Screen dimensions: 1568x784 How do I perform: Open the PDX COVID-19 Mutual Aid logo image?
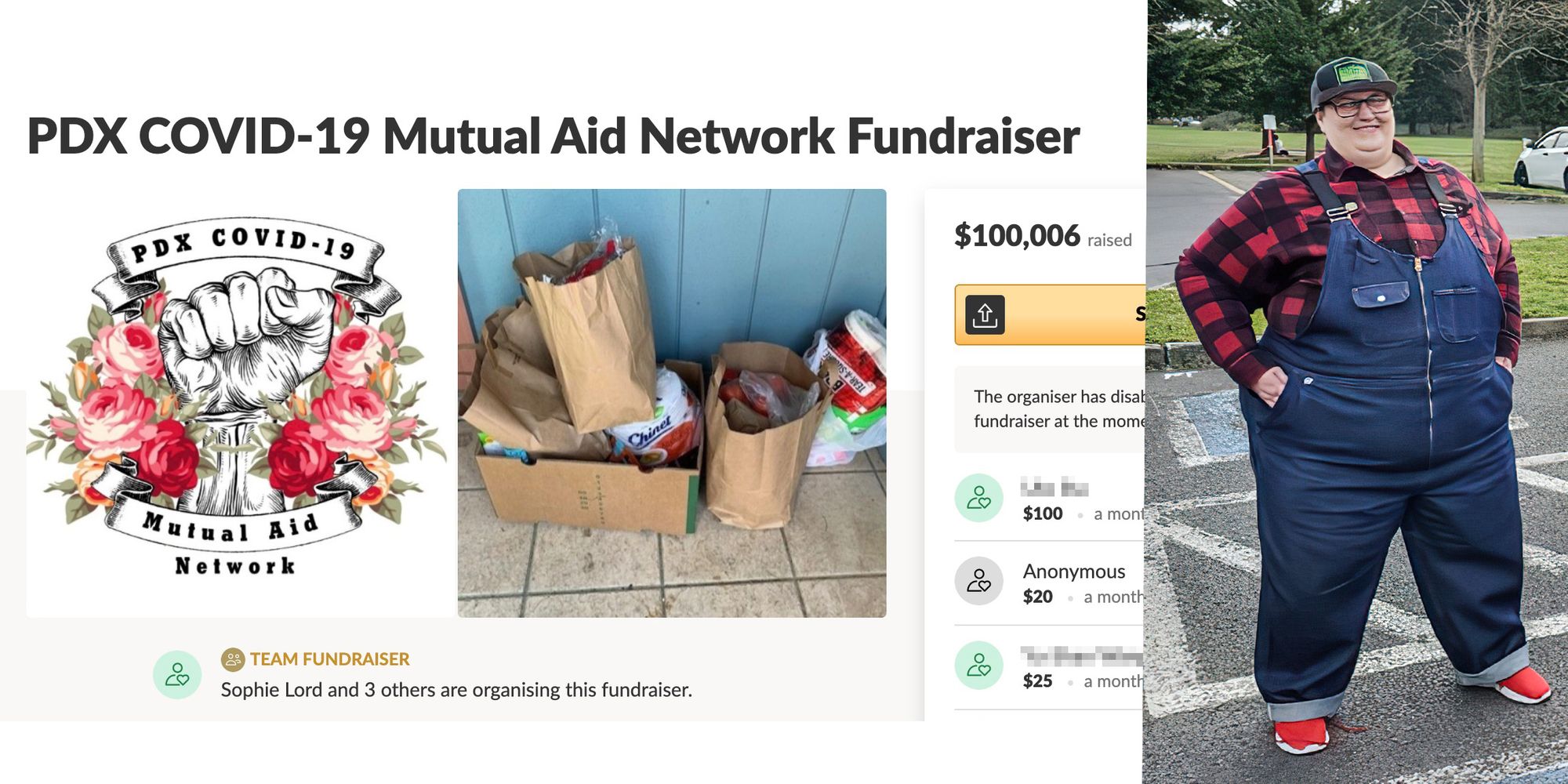[x=238, y=403]
